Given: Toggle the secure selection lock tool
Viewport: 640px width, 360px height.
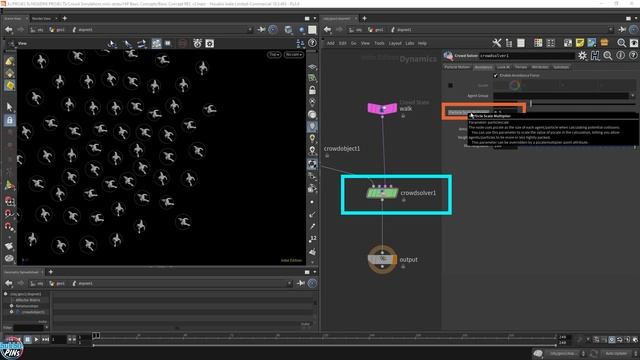Looking at the screenshot, I should [9, 120].
